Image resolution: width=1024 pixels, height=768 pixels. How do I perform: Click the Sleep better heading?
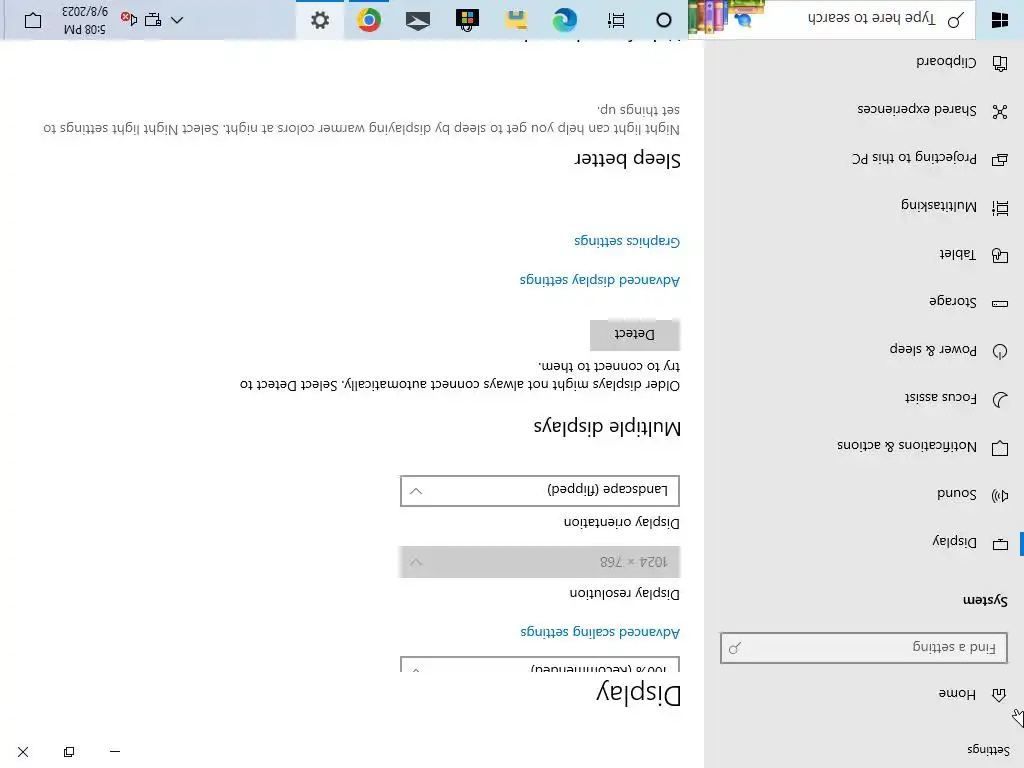tap(628, 159)
